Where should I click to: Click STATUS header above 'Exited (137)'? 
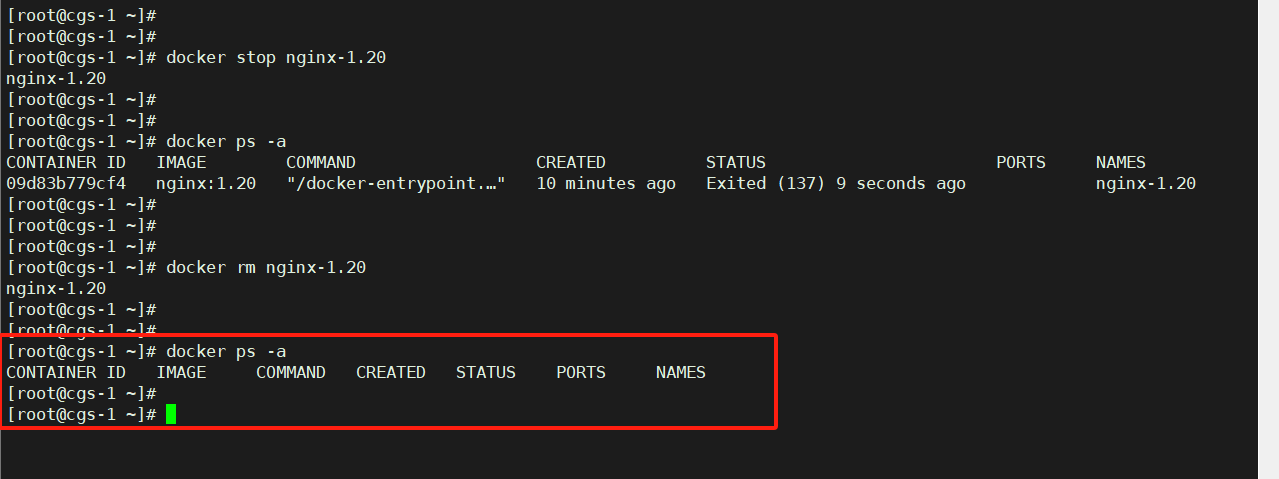(736, 162)
